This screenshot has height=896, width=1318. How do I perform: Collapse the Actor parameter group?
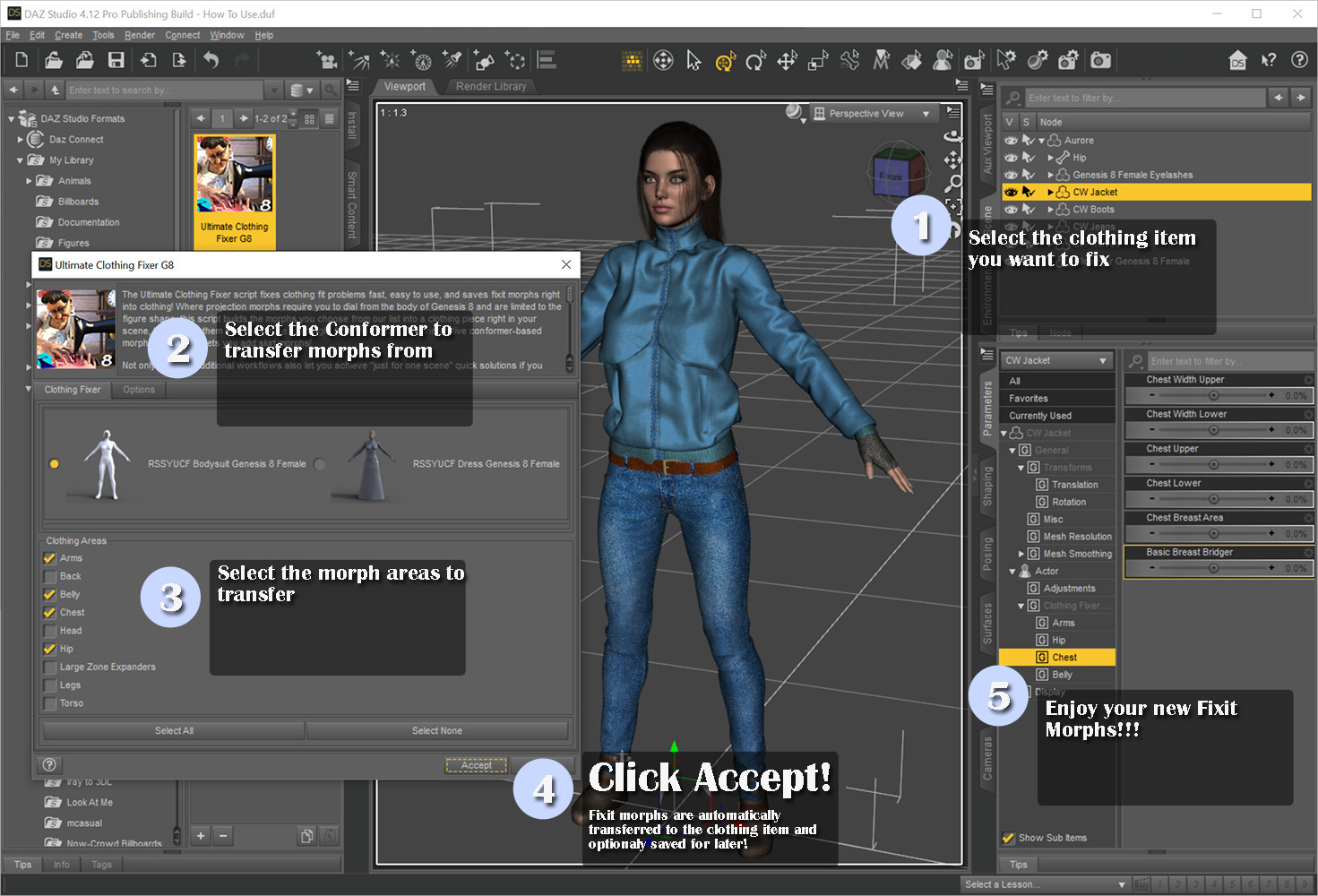(x=1012, y=571)
